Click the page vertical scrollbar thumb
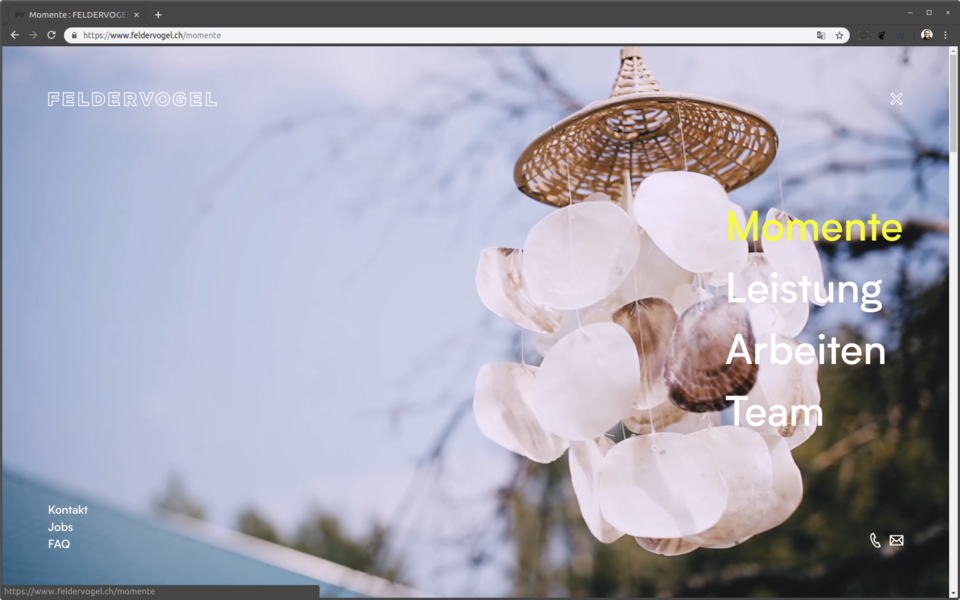Viewport: 960px width, 600px height. (x=953, y=104)
